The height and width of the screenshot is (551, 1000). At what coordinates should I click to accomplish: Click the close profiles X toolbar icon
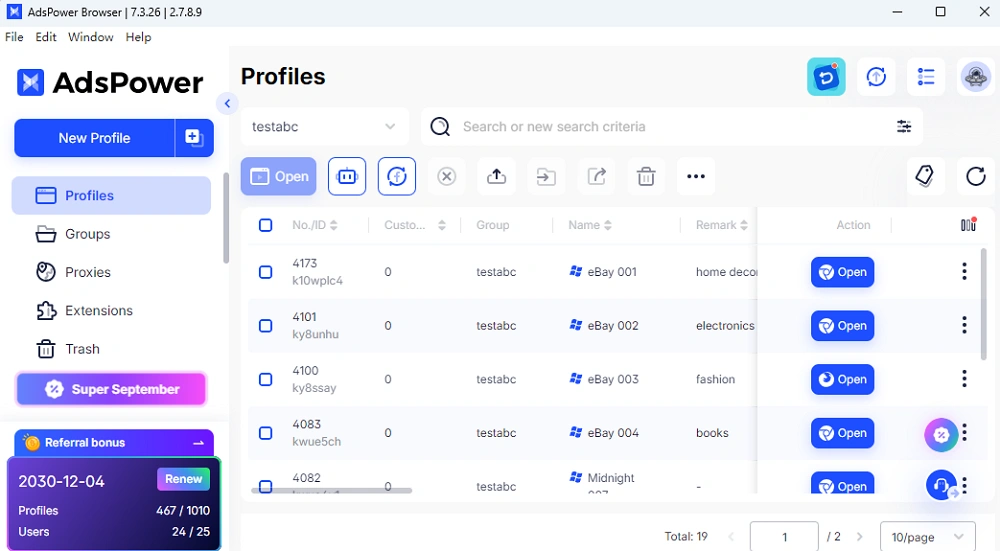click(x=446, y=176)
